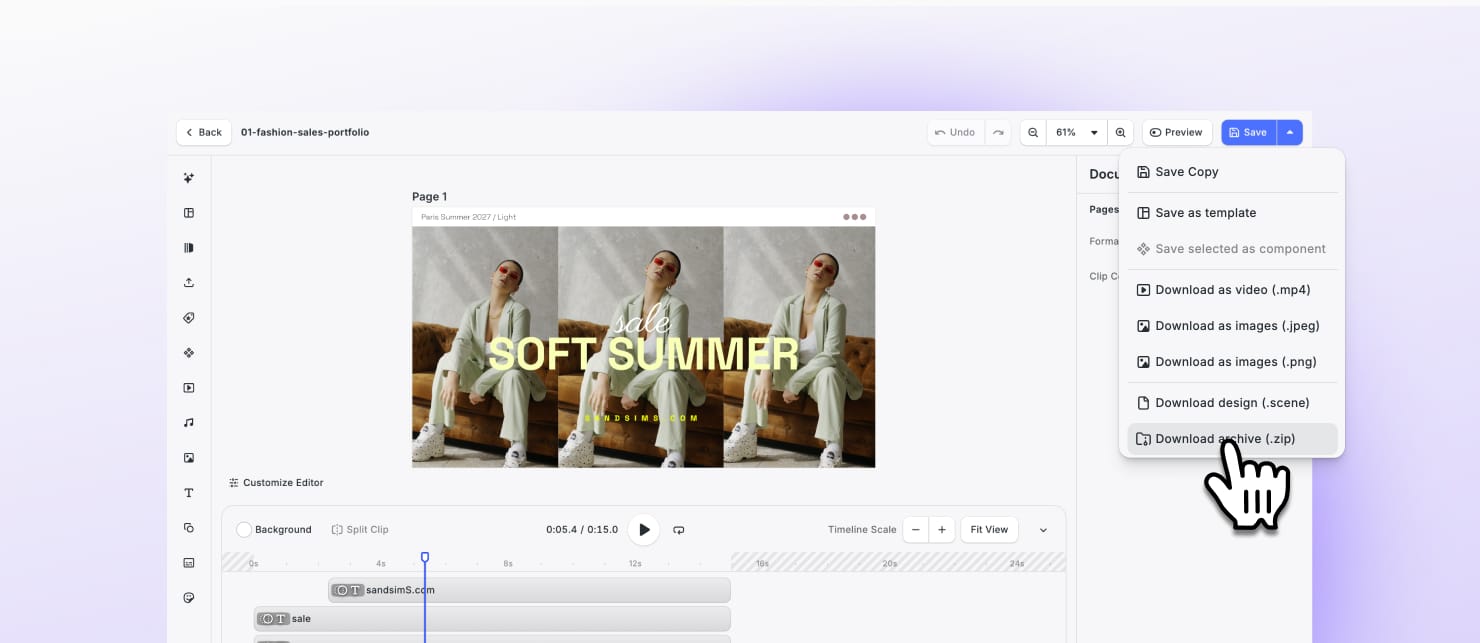Open the 61% zoom level dropdown

pos(1077,132)
